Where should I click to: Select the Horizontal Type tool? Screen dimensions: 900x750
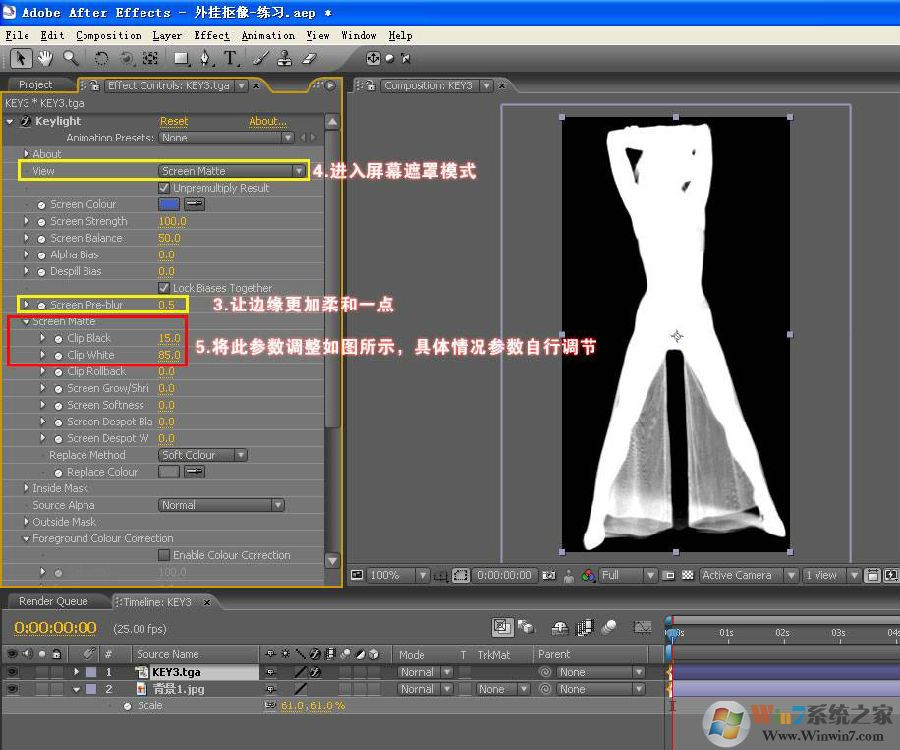pos(230,59)
